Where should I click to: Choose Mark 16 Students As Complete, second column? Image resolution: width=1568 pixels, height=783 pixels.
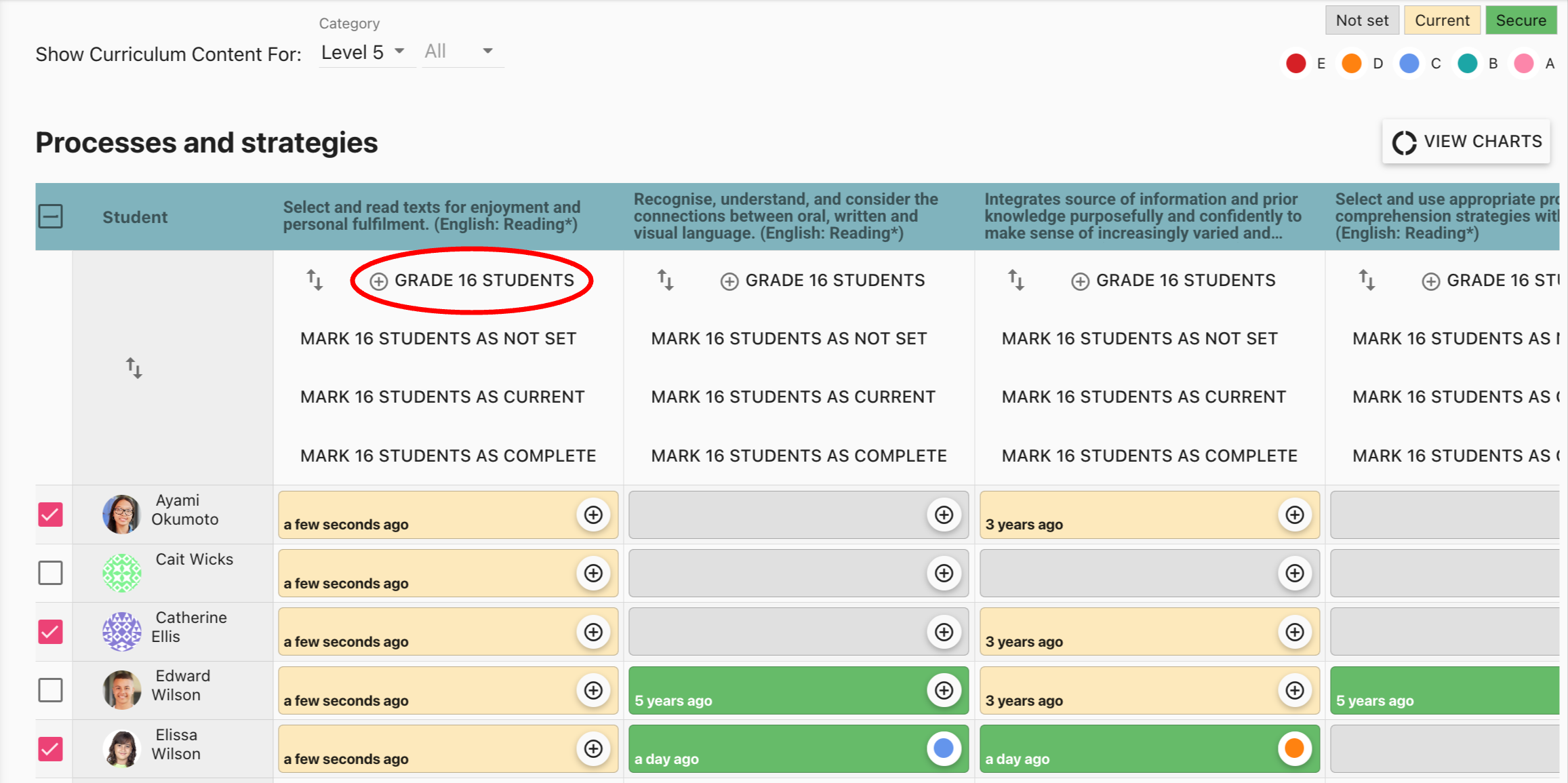click(799, 456)
